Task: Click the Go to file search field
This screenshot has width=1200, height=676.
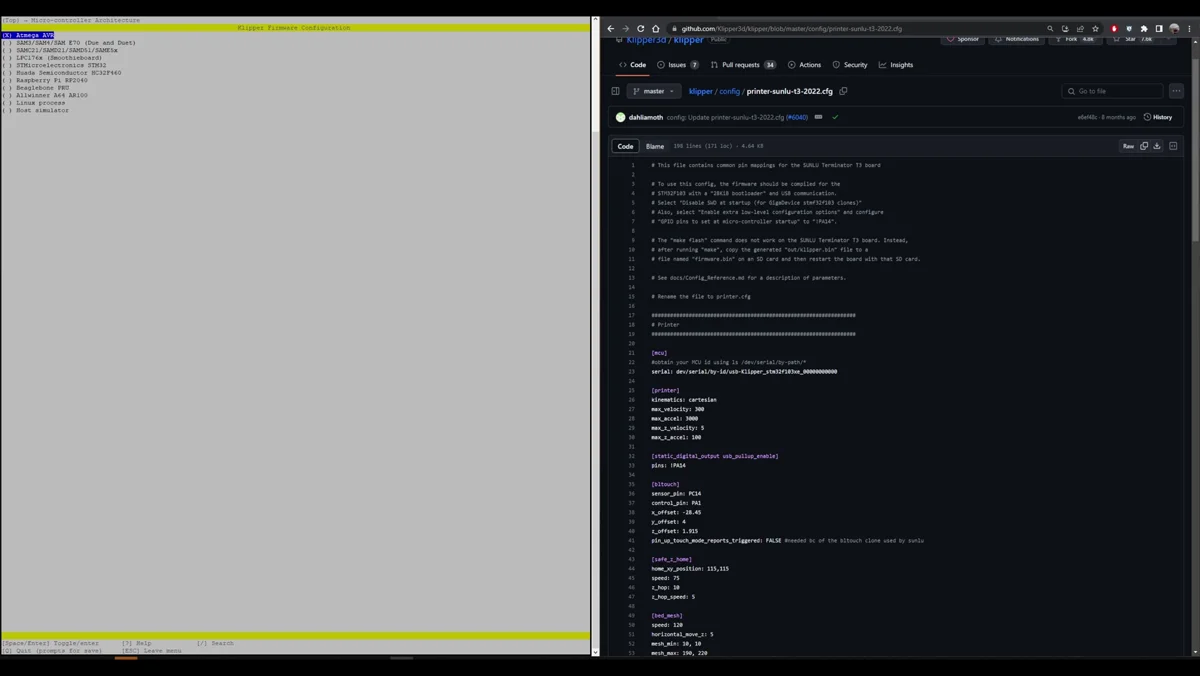Action: 1112,91
